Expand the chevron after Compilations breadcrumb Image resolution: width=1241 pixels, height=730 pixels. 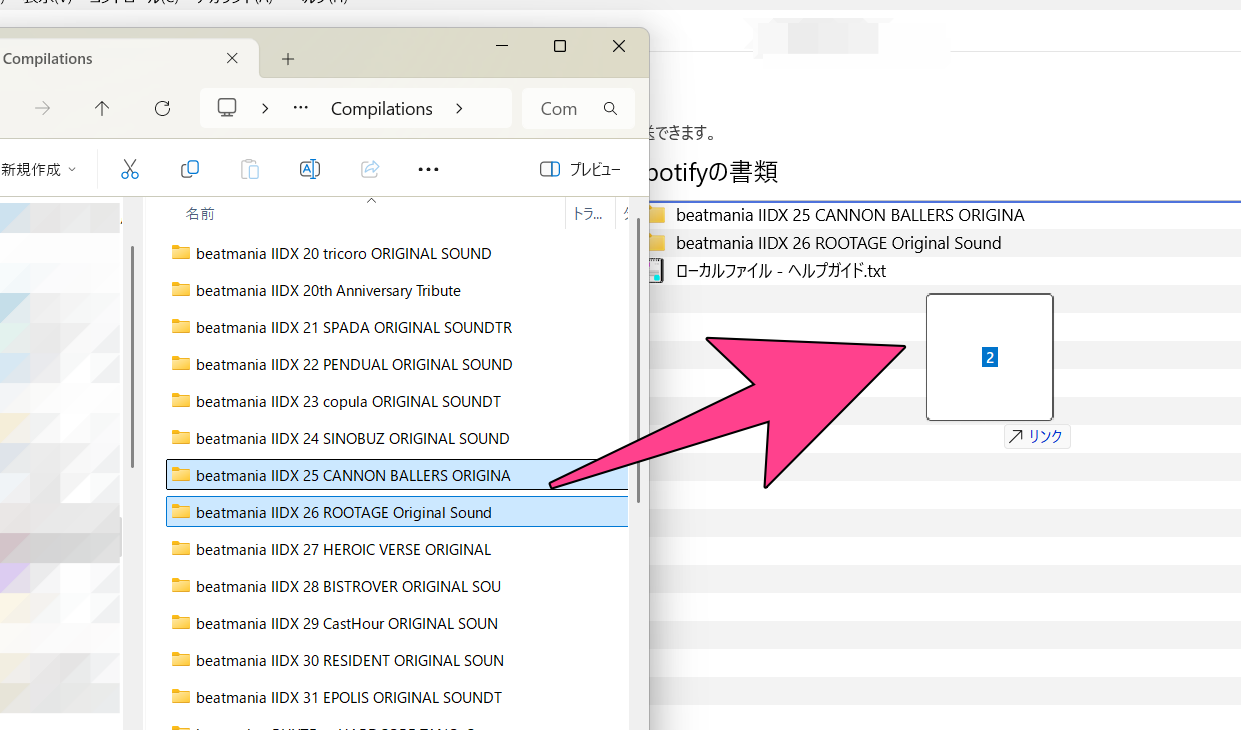(x=459, y=108)
